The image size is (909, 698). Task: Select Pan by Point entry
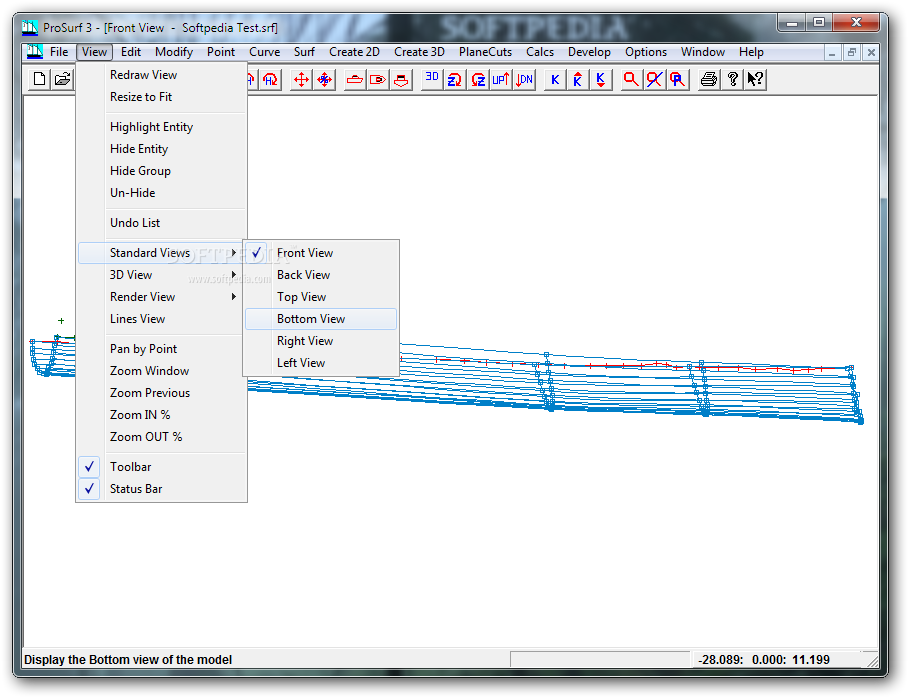(x=162, y=349)
